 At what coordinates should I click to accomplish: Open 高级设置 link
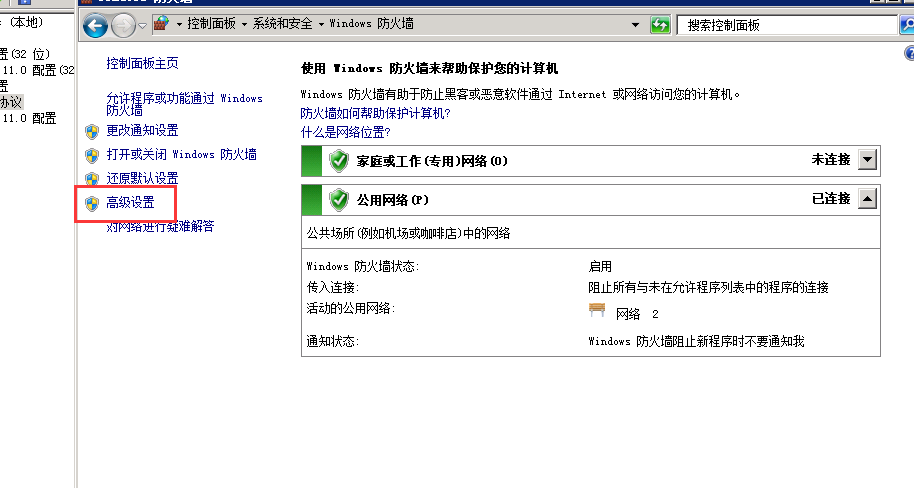pos(131,202)
